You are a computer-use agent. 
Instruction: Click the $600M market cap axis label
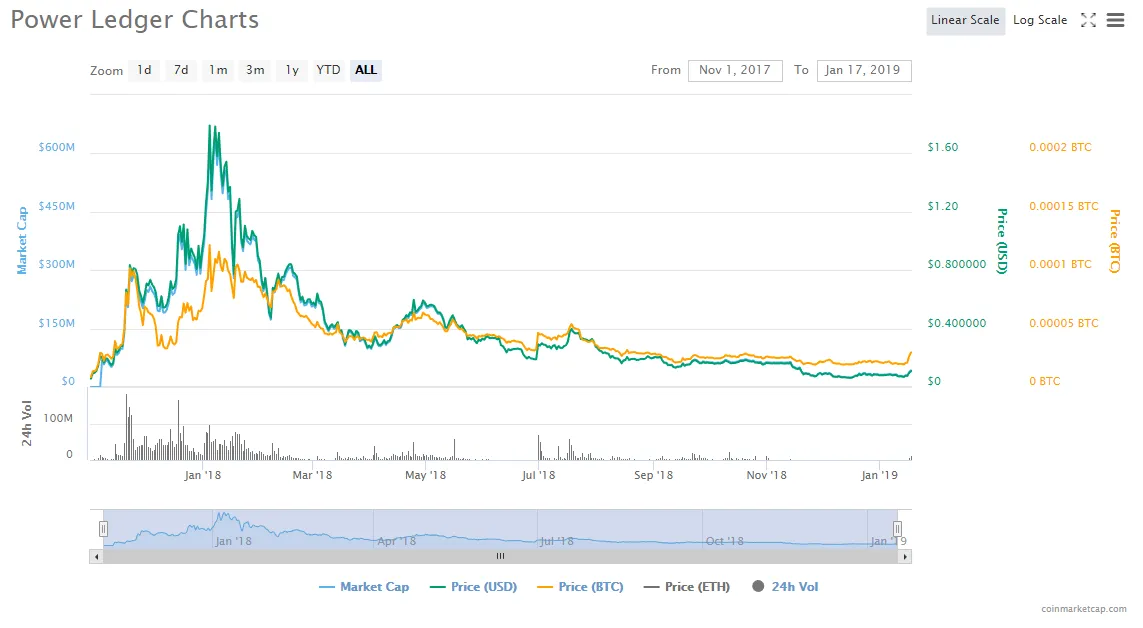[57, 147]
